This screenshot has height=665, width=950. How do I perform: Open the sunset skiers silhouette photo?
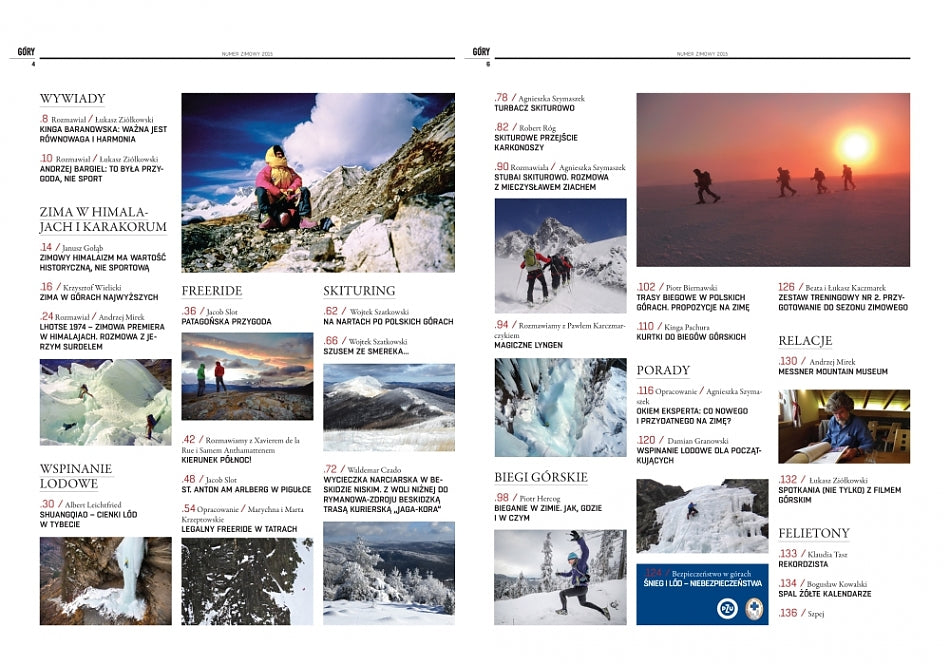772,180
